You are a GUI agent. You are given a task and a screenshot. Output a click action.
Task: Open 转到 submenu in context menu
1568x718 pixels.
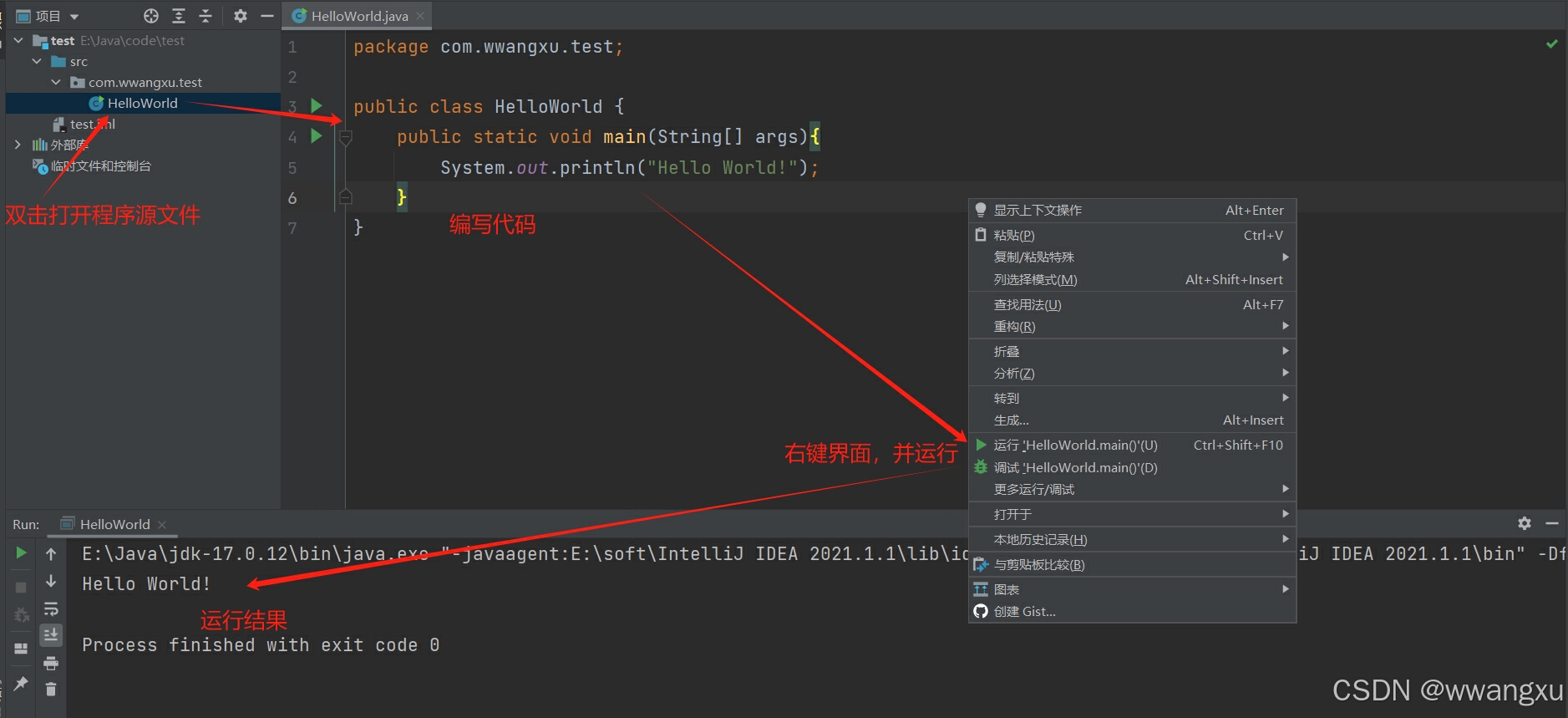pyautogui.click(x=1132, y=398)
